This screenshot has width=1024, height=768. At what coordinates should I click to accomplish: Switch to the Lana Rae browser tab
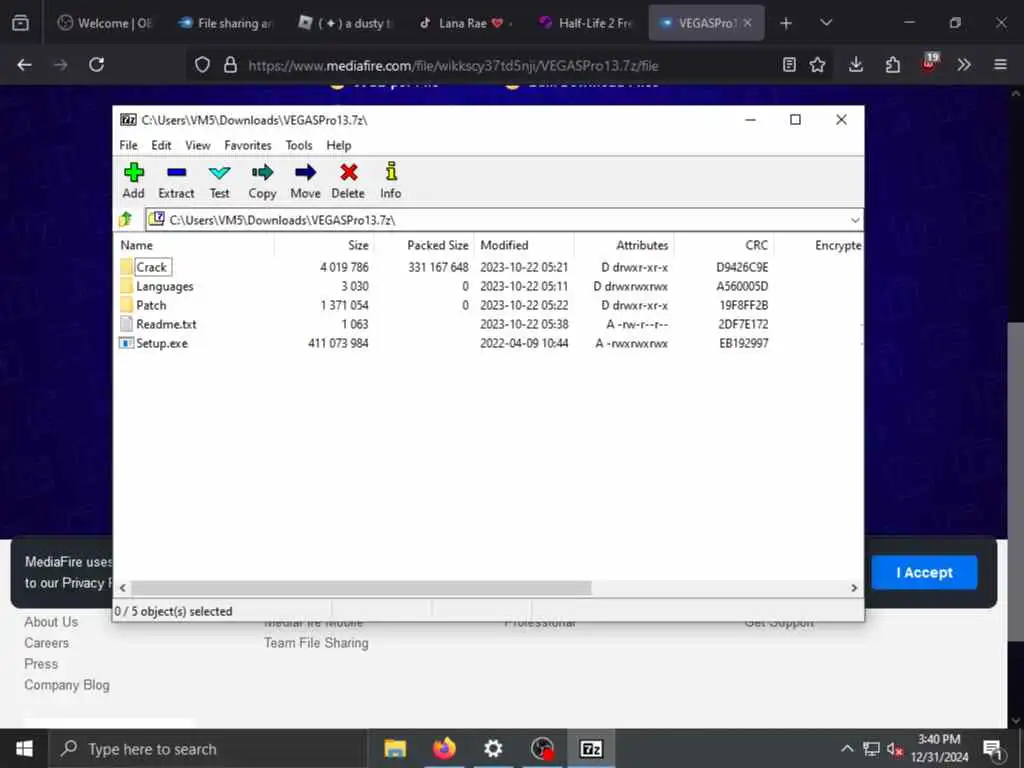pyautogui.click(x=466, y=23)
